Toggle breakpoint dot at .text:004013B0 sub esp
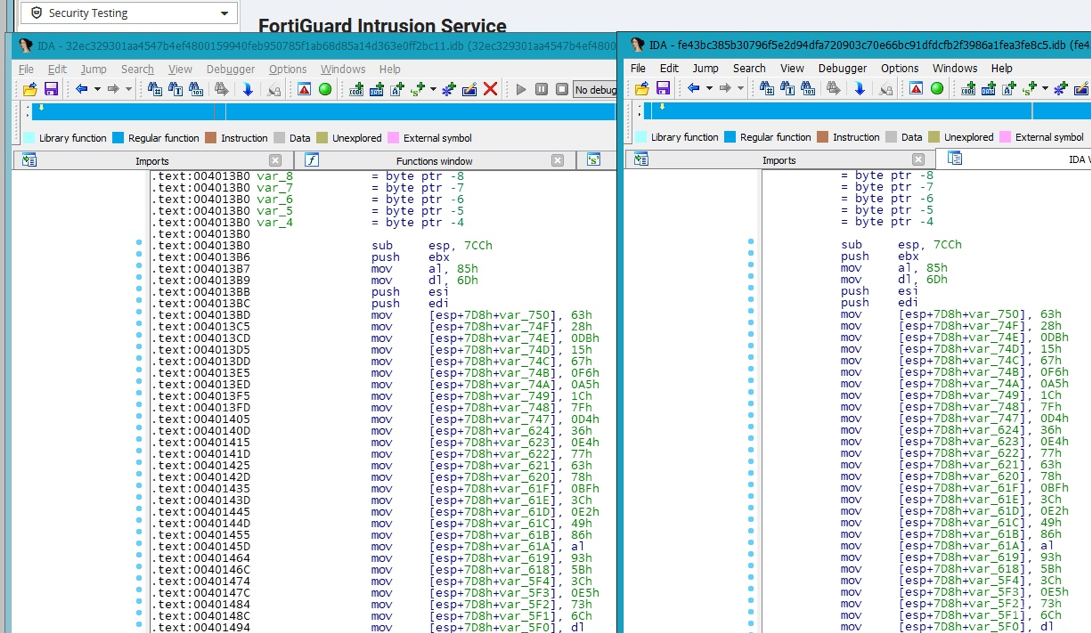 pos(138,243)
